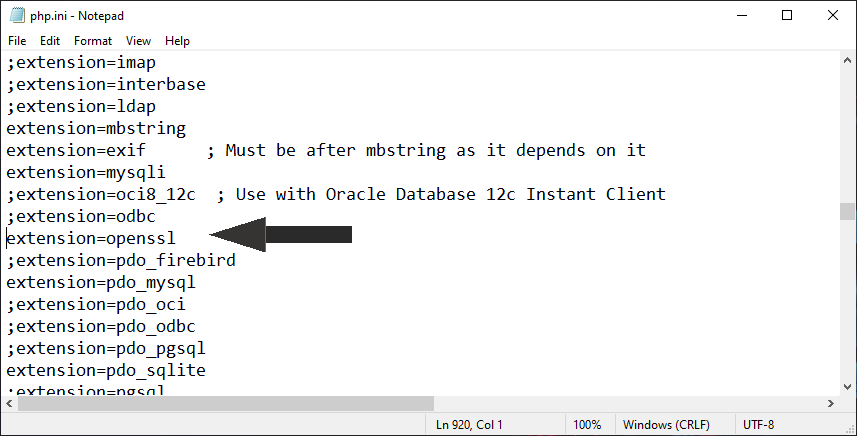Open the Help menu
This screenshot has width=857, height=436.
177,41
